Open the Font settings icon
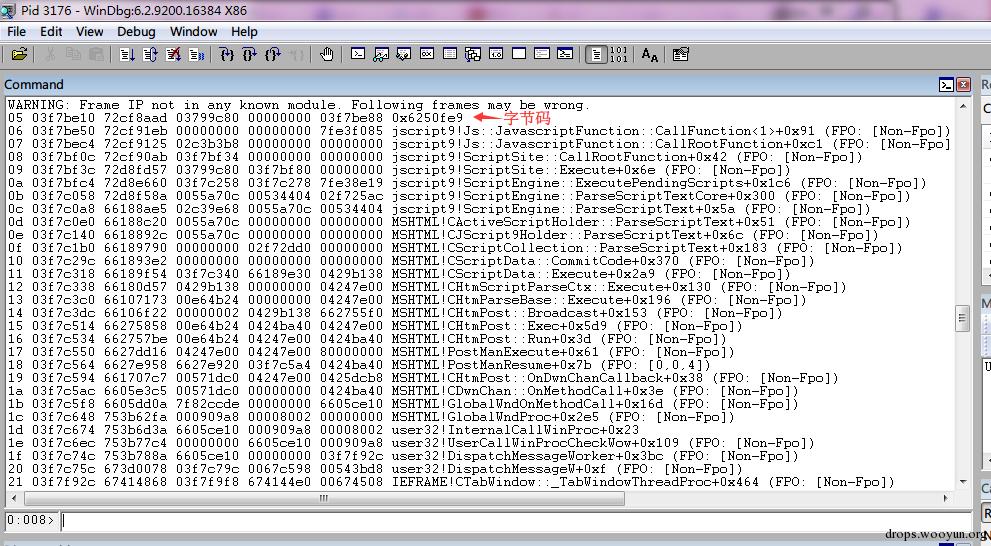991x546 pixels. (x=650, y=55)
